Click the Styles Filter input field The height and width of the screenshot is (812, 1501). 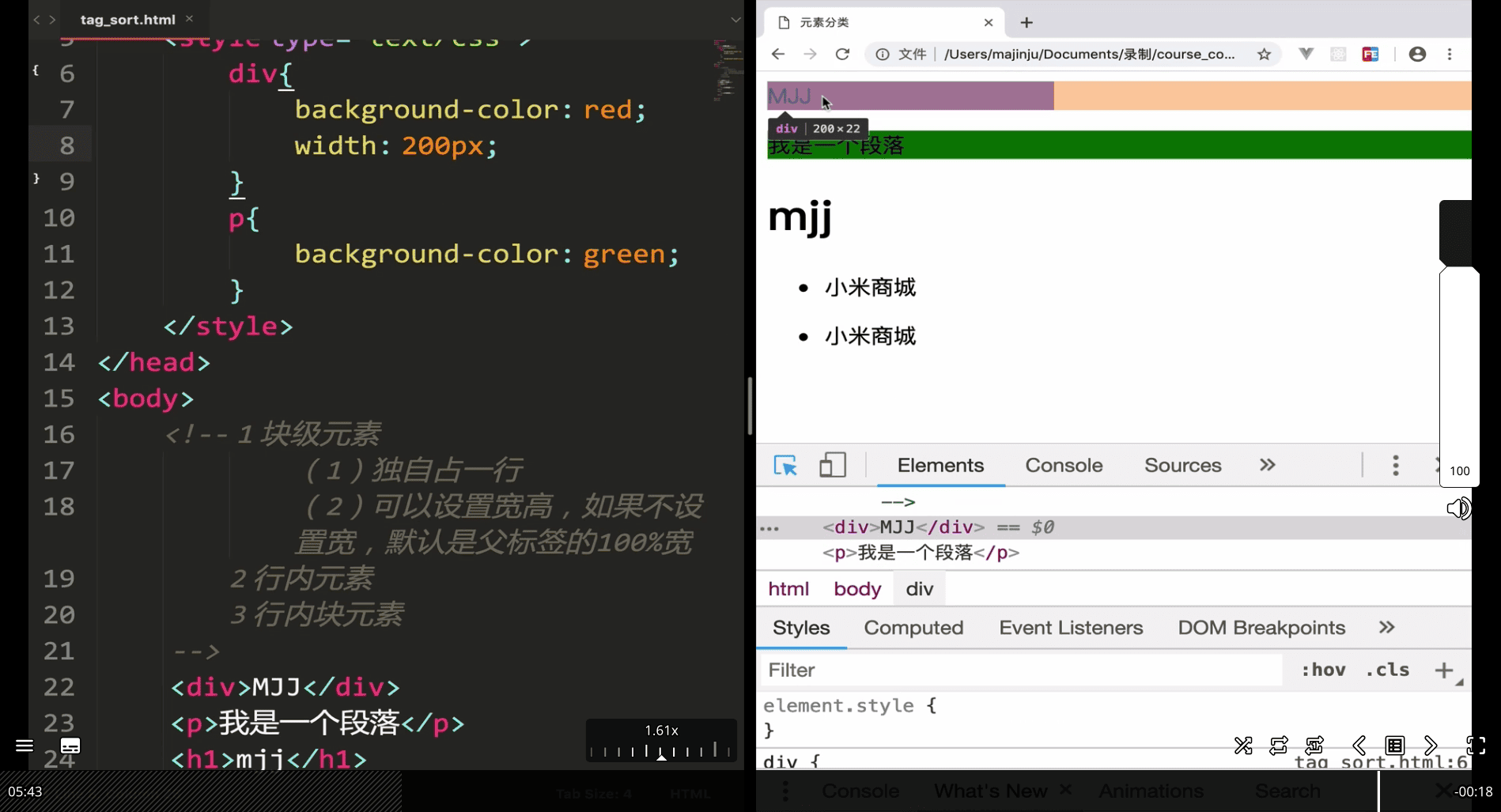1022,670
